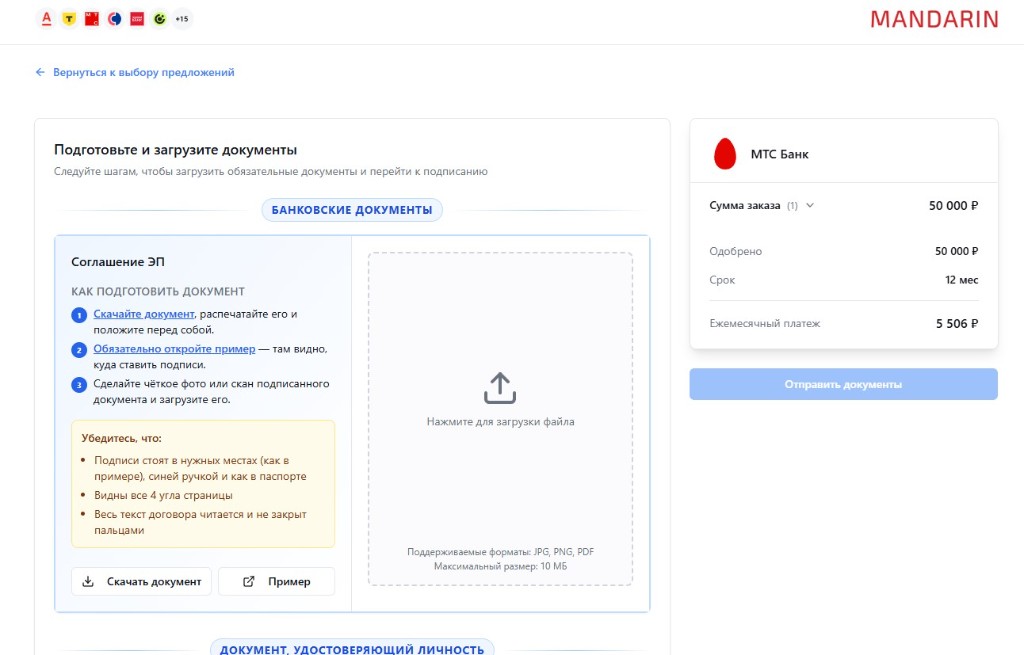Choose the red MTS bank square icon
The width and height of the screenshot is (1024, 655).
tap(91, 18)
